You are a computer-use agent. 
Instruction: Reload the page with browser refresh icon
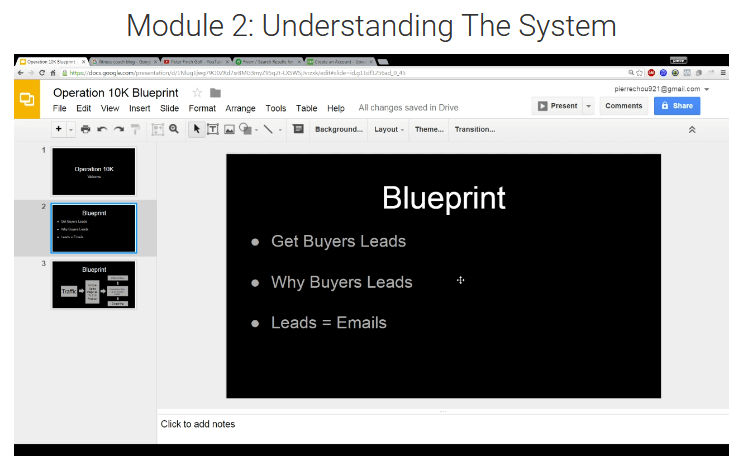42,73
